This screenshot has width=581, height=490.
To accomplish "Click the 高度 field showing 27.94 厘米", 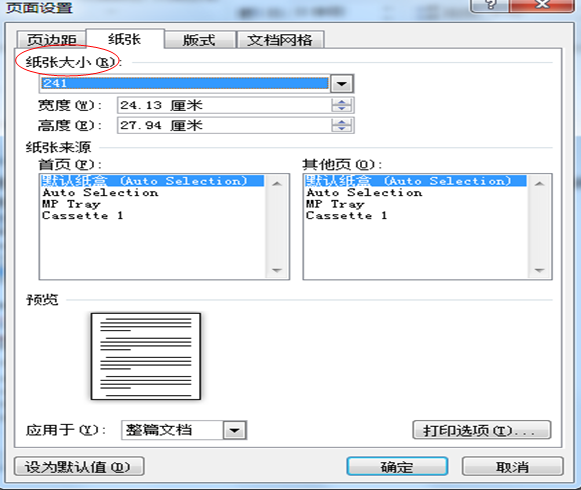I will pos(224,125).
